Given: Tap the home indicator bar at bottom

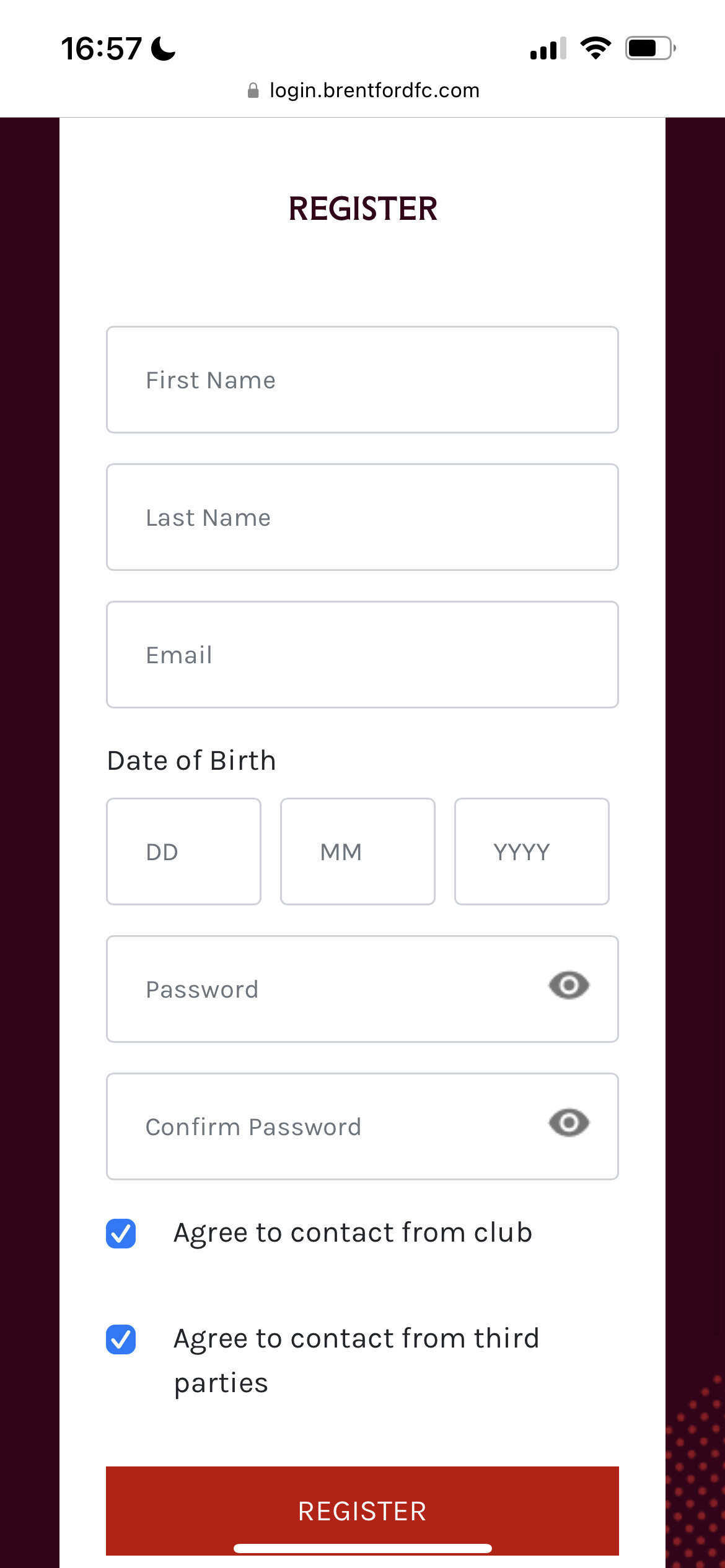Looking at the screenshot, I should coord(362,1548).
